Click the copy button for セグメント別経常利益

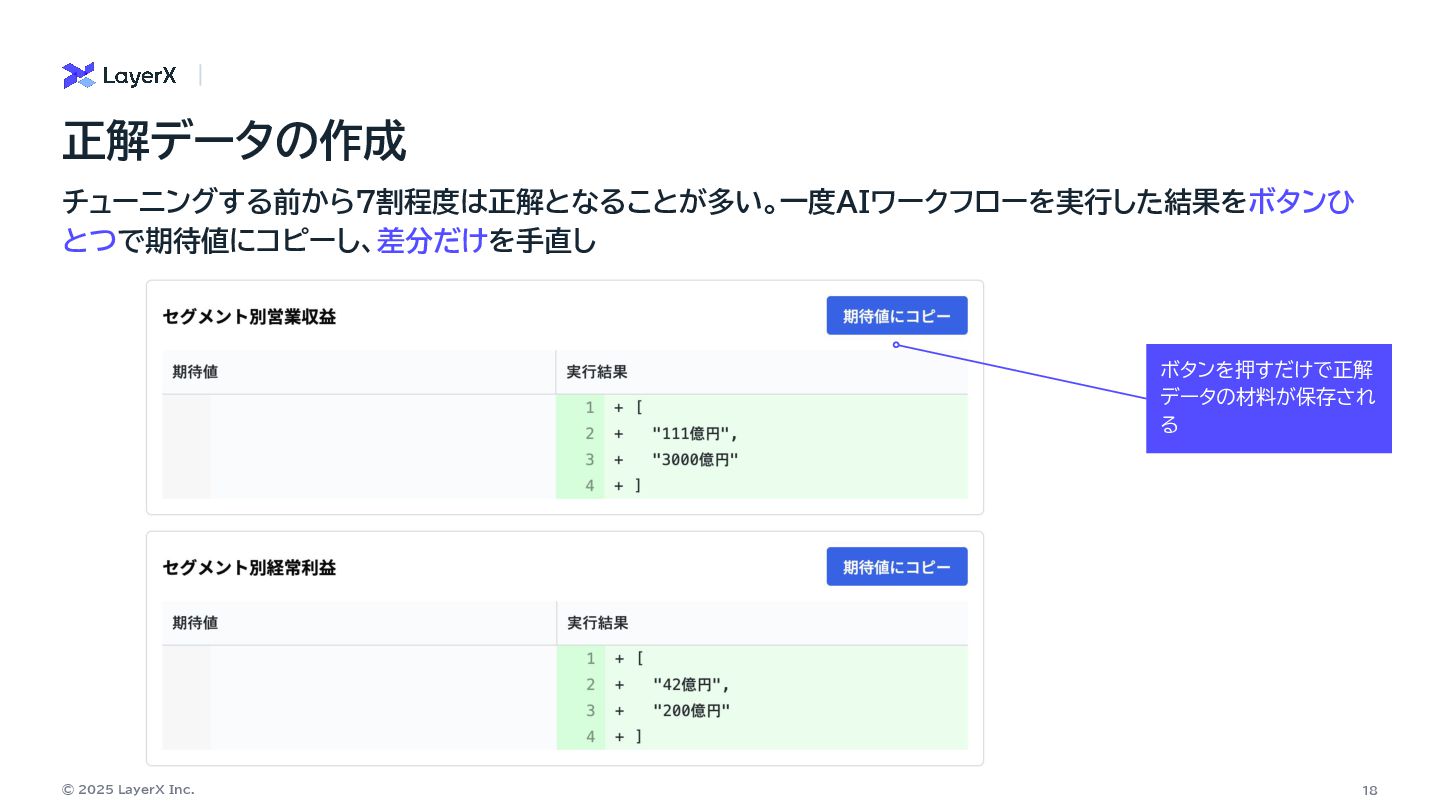pyautogui.click(x=896, y=567)
